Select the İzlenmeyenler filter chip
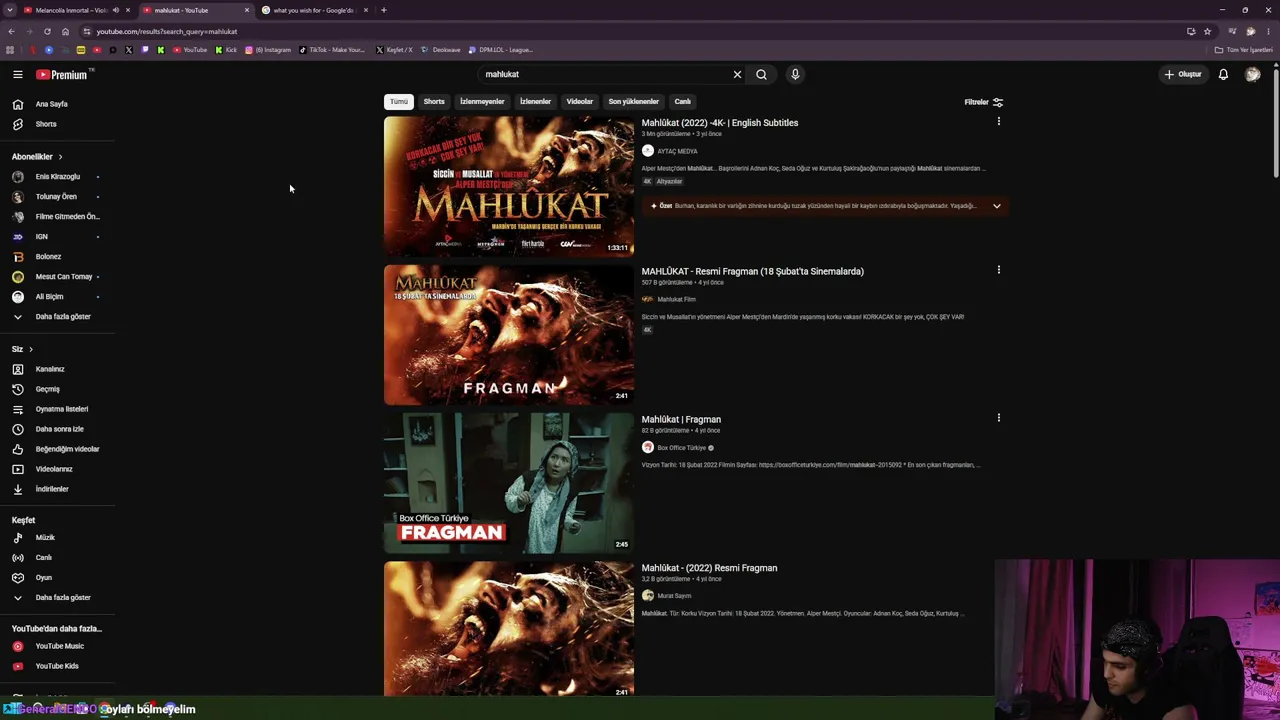Viewport: 1280px width, 720px height. coord(482,102)
